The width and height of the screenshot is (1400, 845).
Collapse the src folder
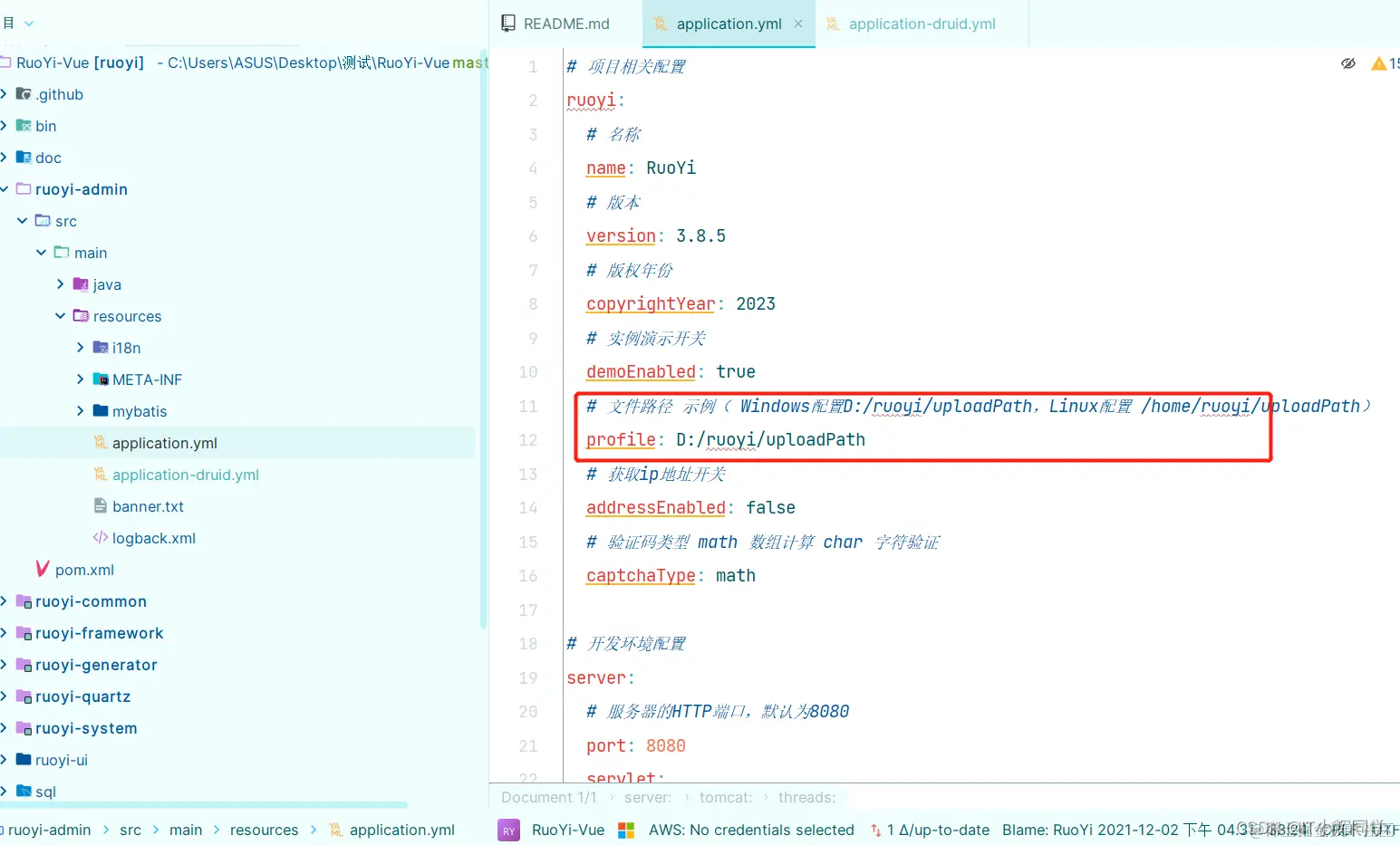coord(23,221)
